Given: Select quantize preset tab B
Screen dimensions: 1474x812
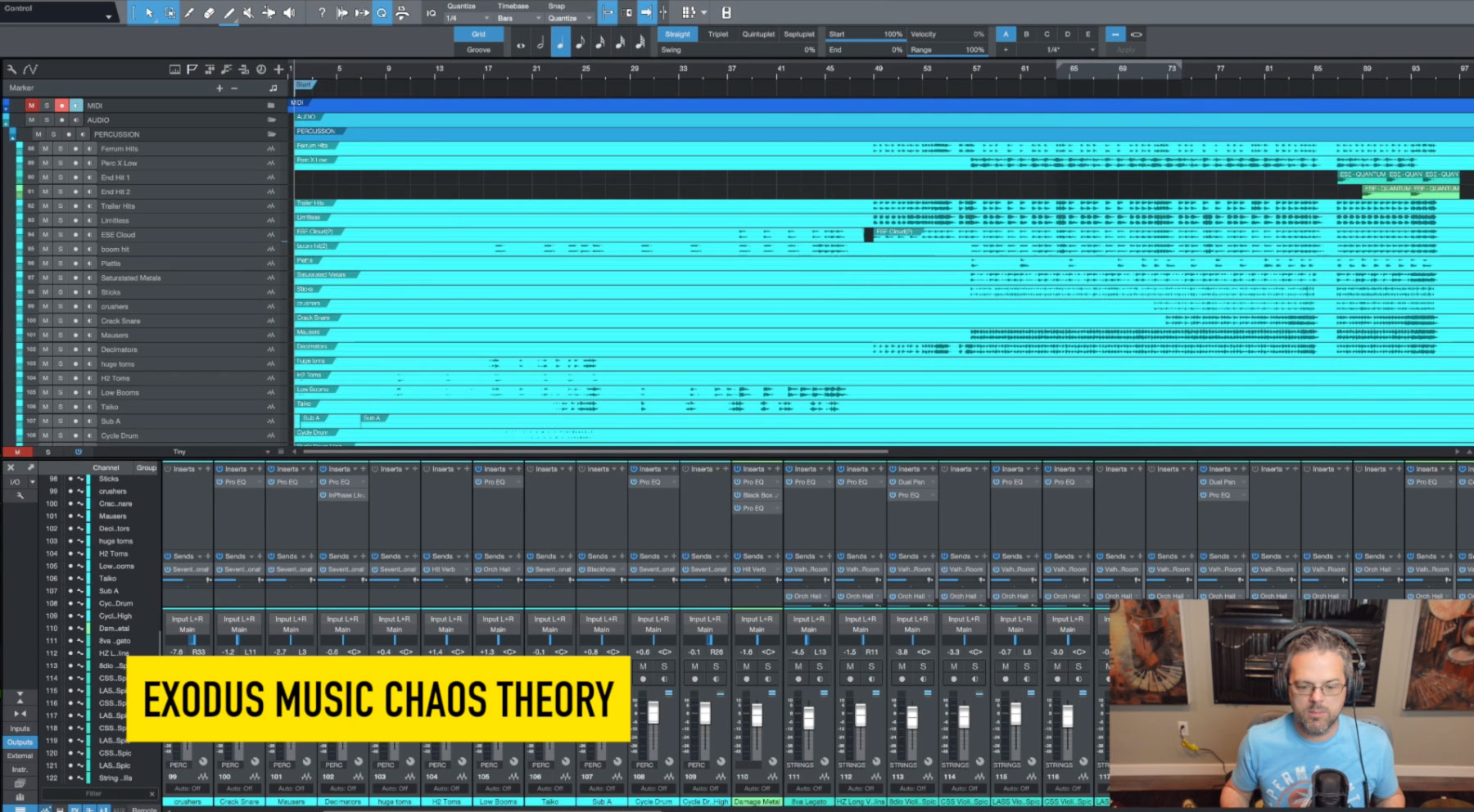Looking at the screenshot, I should pos(1026,34).
